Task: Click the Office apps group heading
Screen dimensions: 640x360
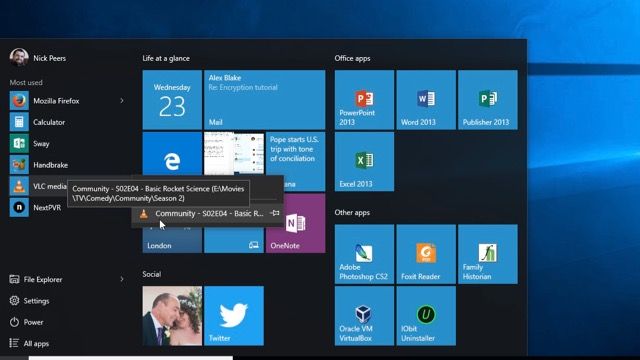Action: (352, 58)
